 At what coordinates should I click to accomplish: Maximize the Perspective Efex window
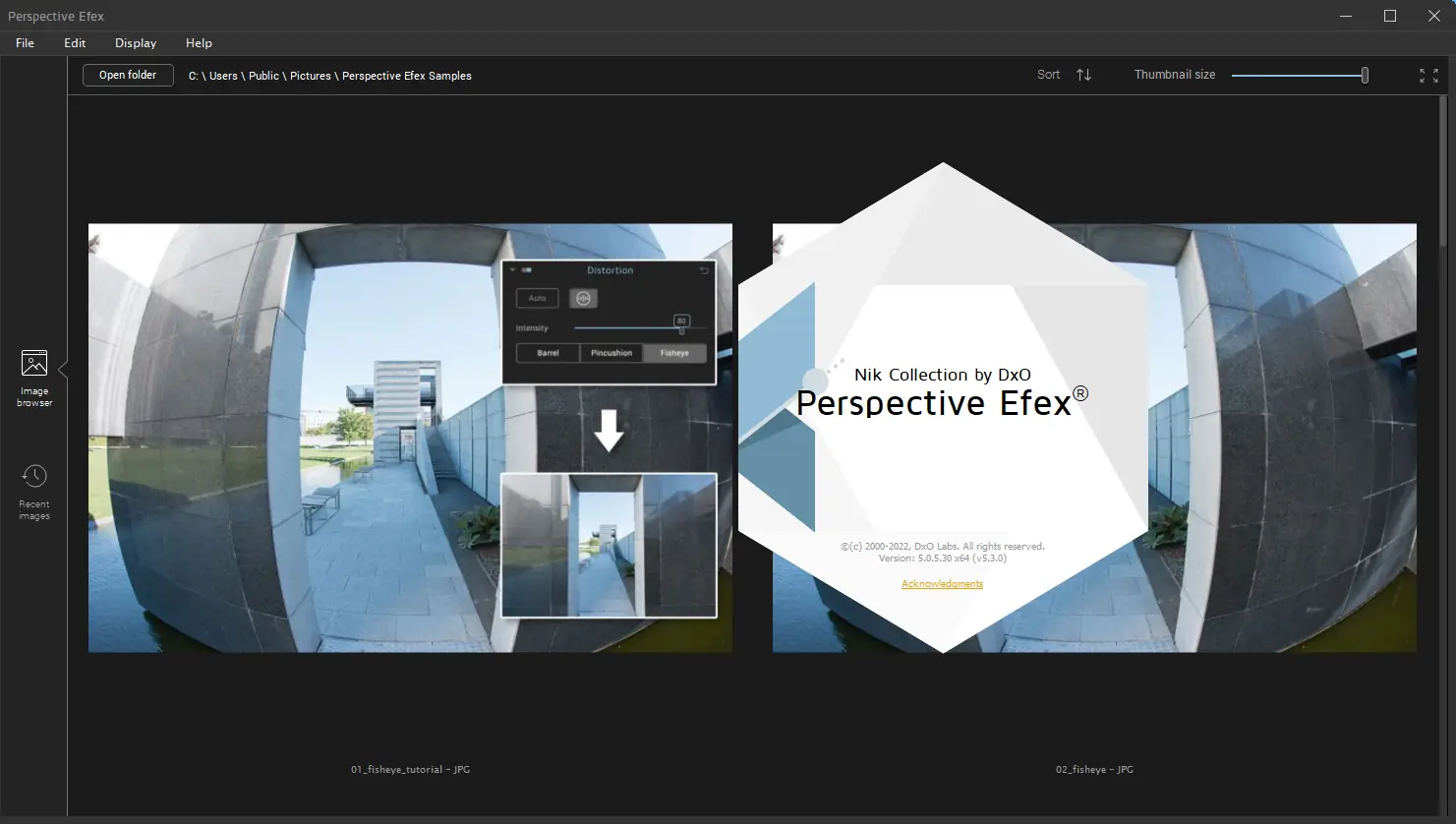click(1390, 16)
